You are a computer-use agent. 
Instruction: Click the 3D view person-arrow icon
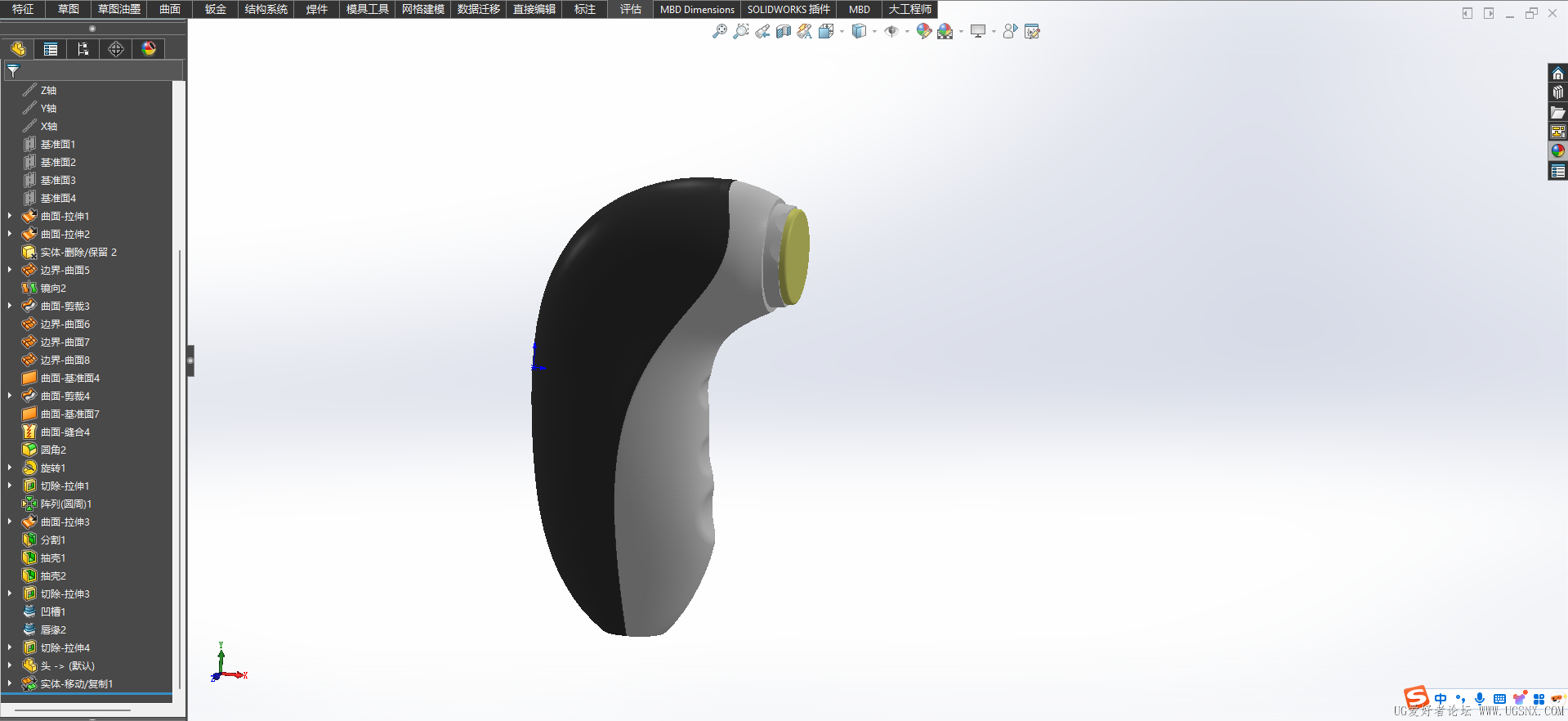1011,31
